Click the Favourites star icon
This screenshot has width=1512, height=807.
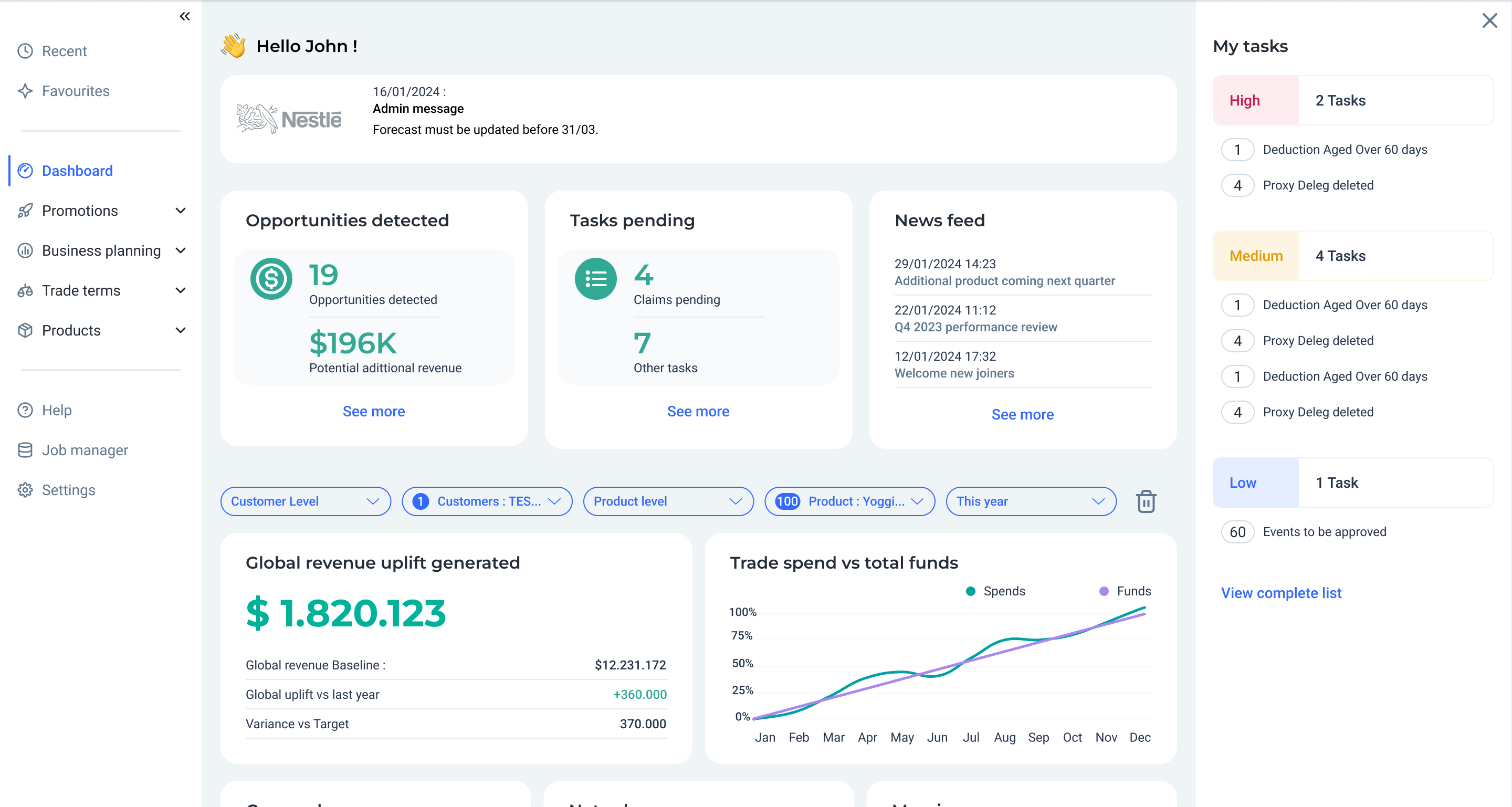click(x=25, y=91)
